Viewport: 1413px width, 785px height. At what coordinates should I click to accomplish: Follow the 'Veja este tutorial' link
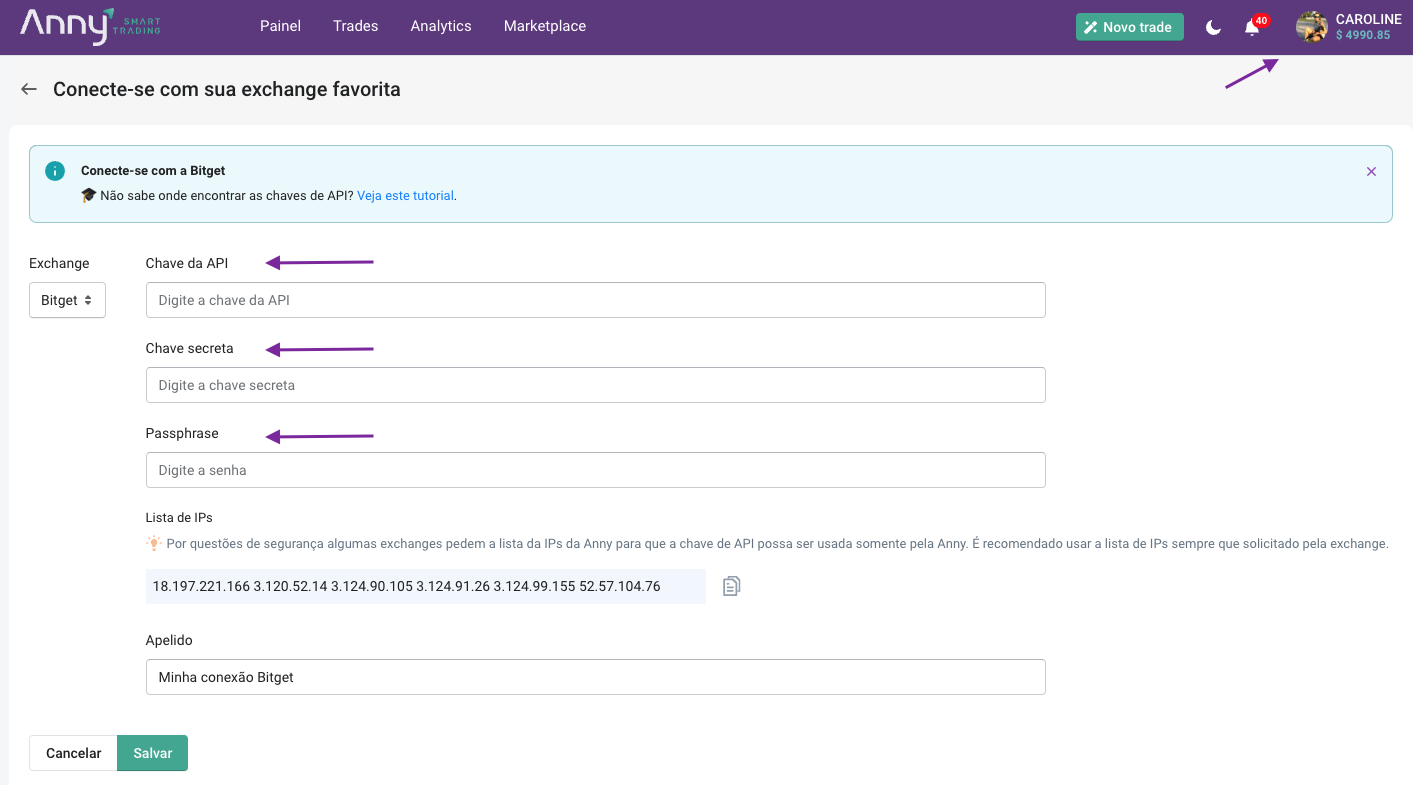point(406,196)
